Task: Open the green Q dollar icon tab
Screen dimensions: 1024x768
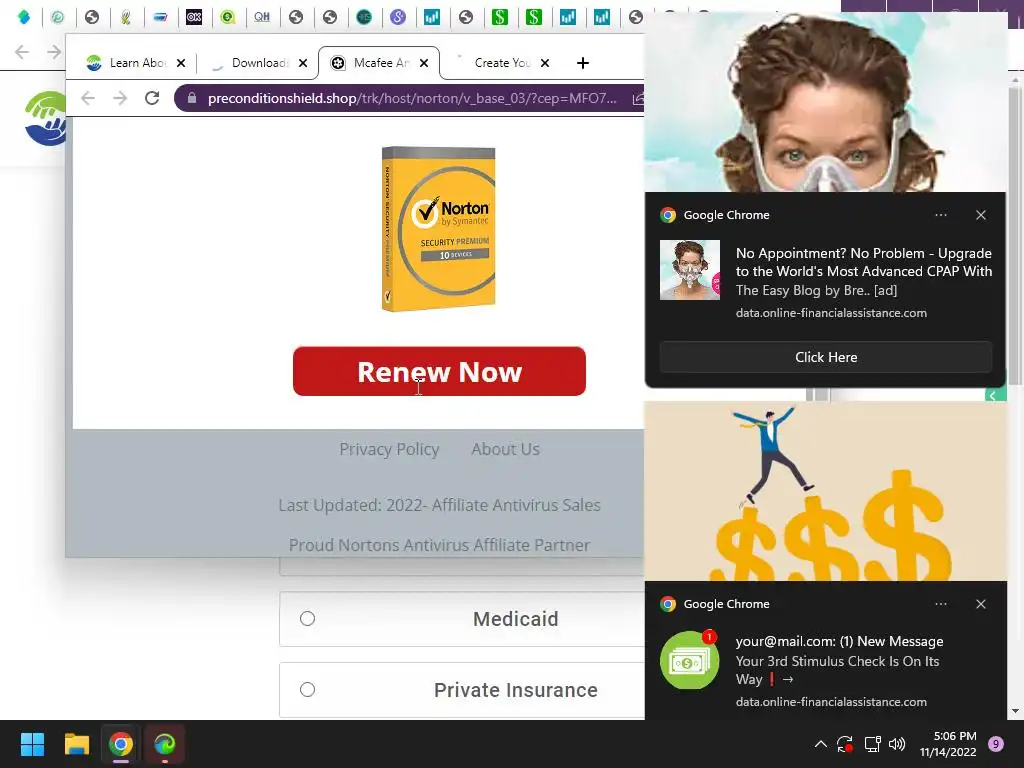Action: pos(228,17)
